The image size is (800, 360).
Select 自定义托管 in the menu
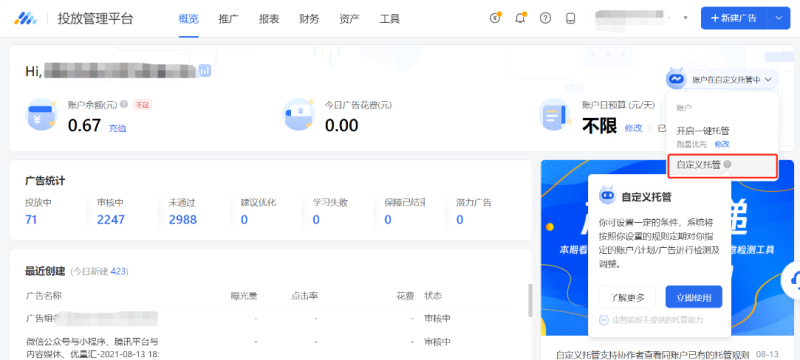tap(722, 166)
